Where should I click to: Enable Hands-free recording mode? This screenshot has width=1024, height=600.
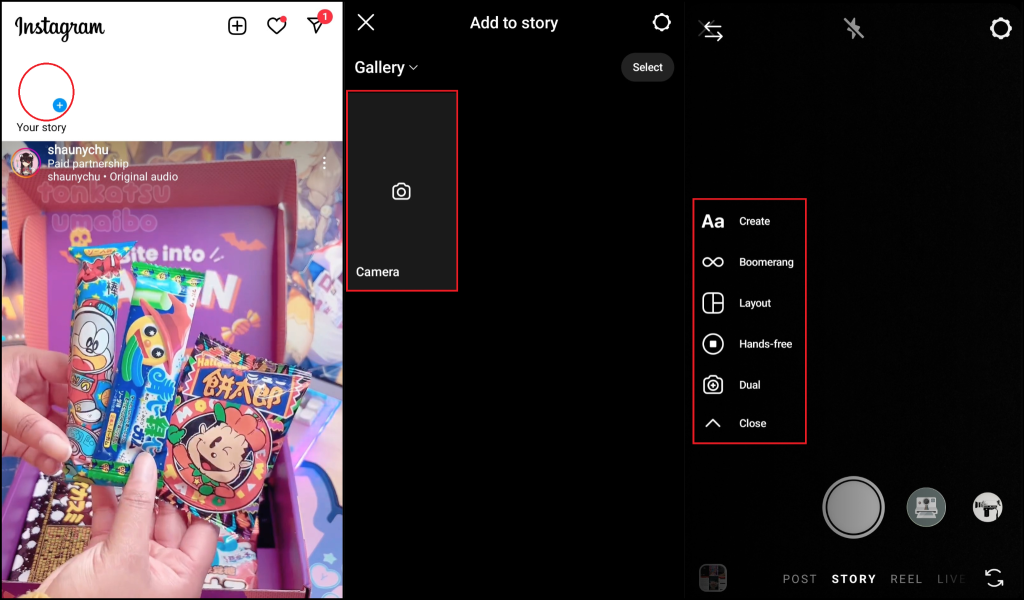[713, 344]
